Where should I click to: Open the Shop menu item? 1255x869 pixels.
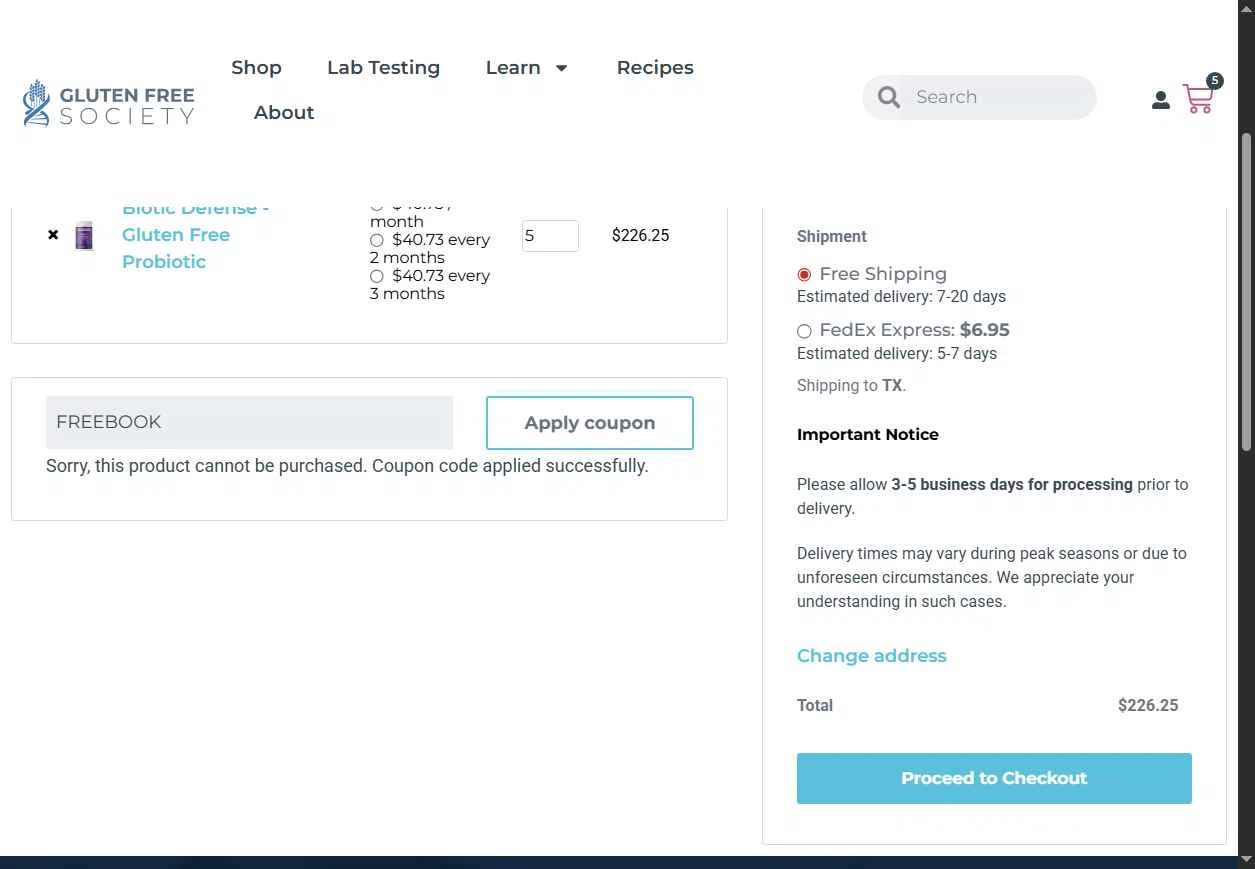click(x=256, y=67)
